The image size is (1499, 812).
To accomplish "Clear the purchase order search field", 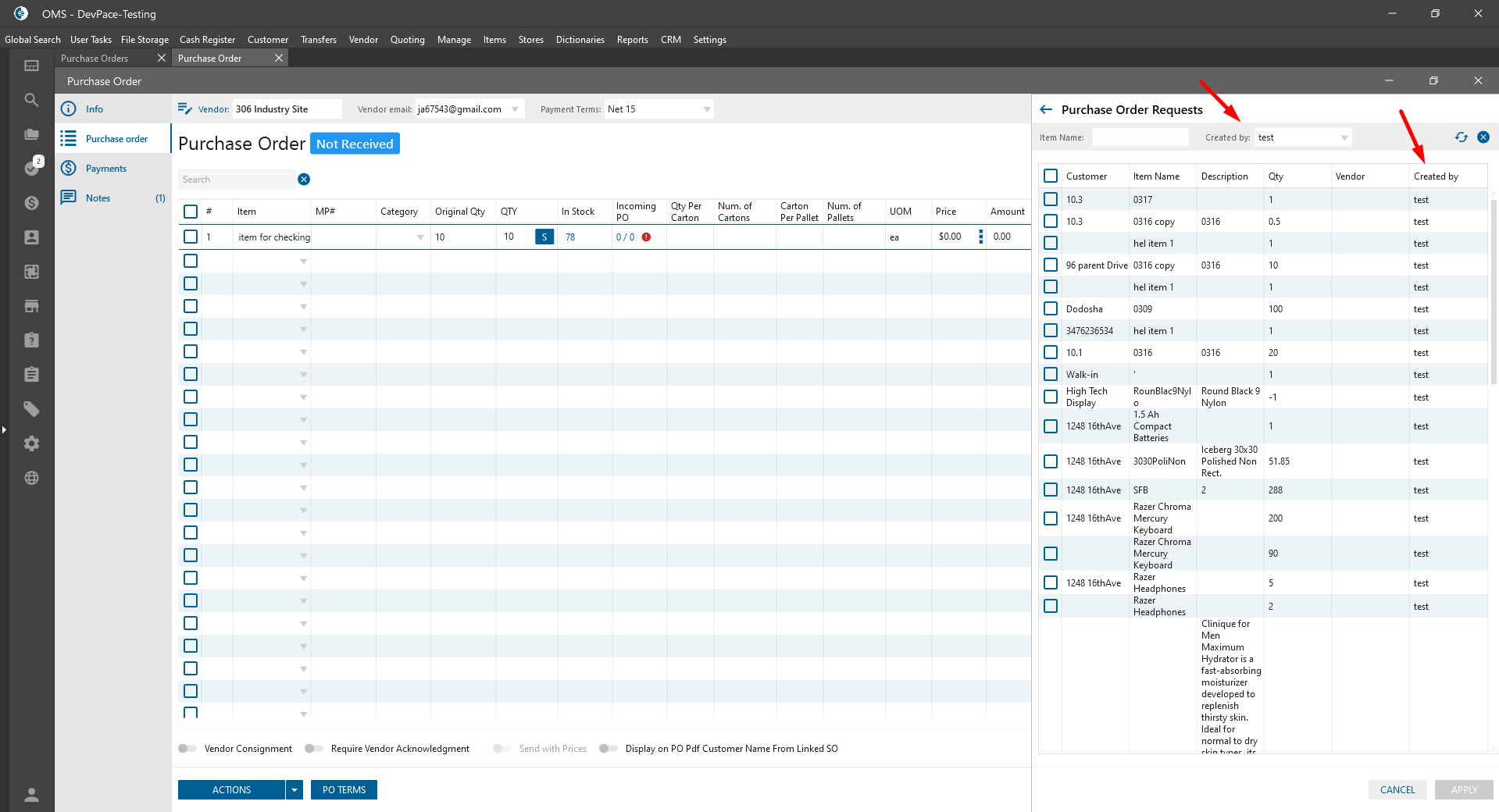I will coord(304,180).
